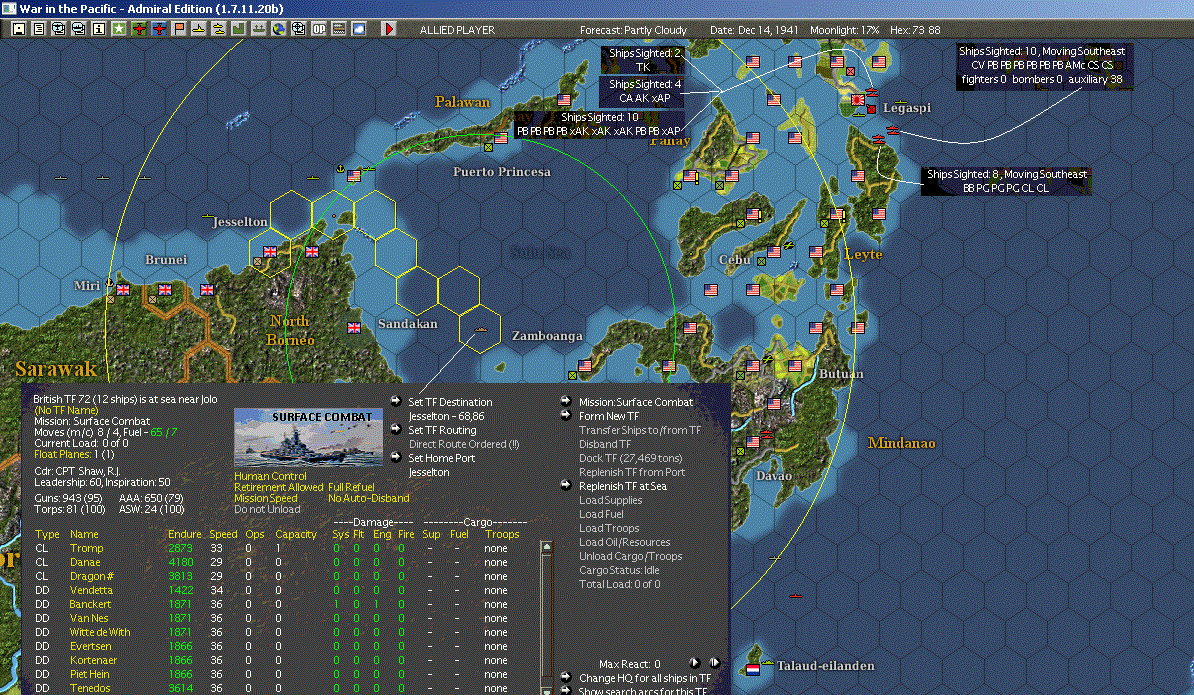Click the save game disk toolbar icon
The width and height of the screenshot is (1194, 695).
click(x=18, y=29)
